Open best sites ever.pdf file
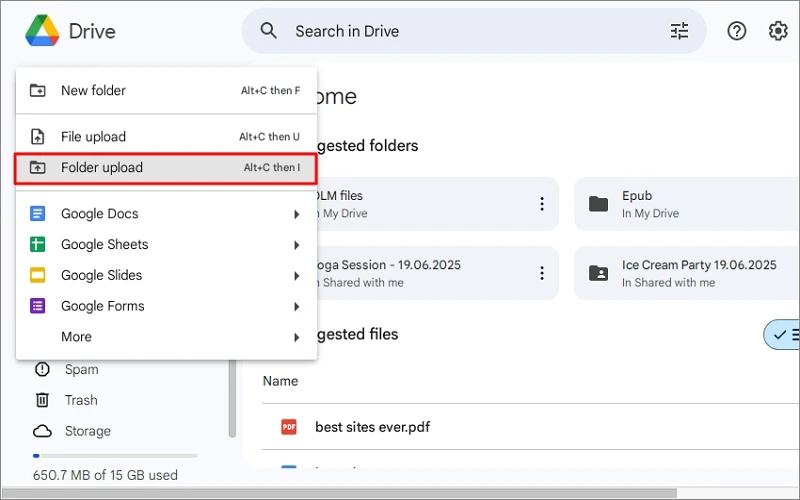Viewport: 800px width, 500px height. (372, 427)
